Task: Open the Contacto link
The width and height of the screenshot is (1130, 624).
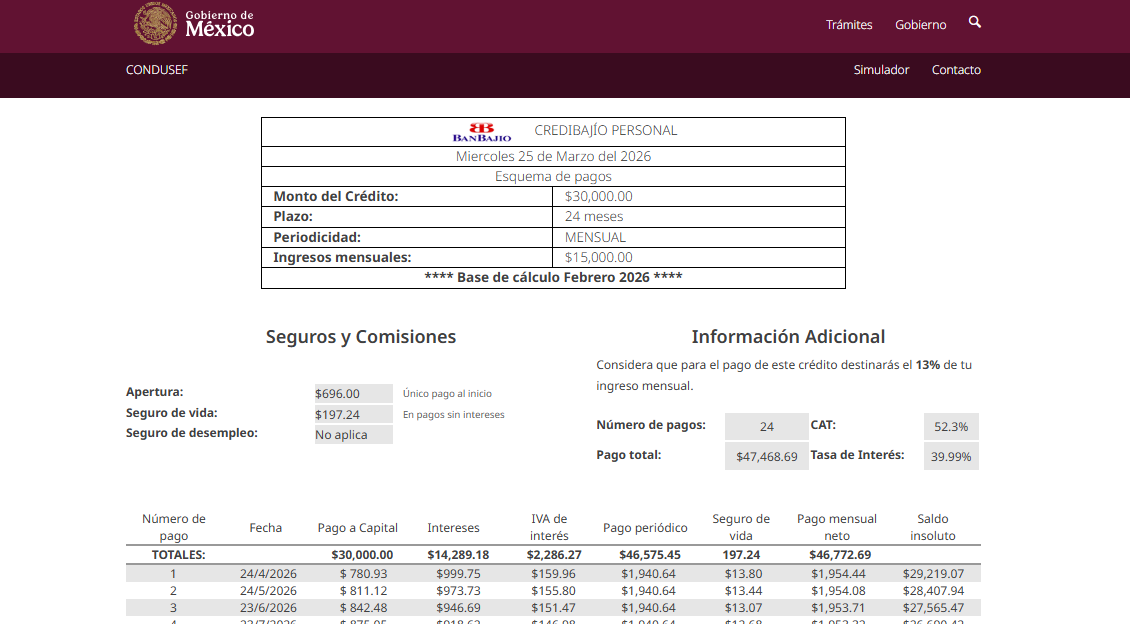Action: coord(956,70)
